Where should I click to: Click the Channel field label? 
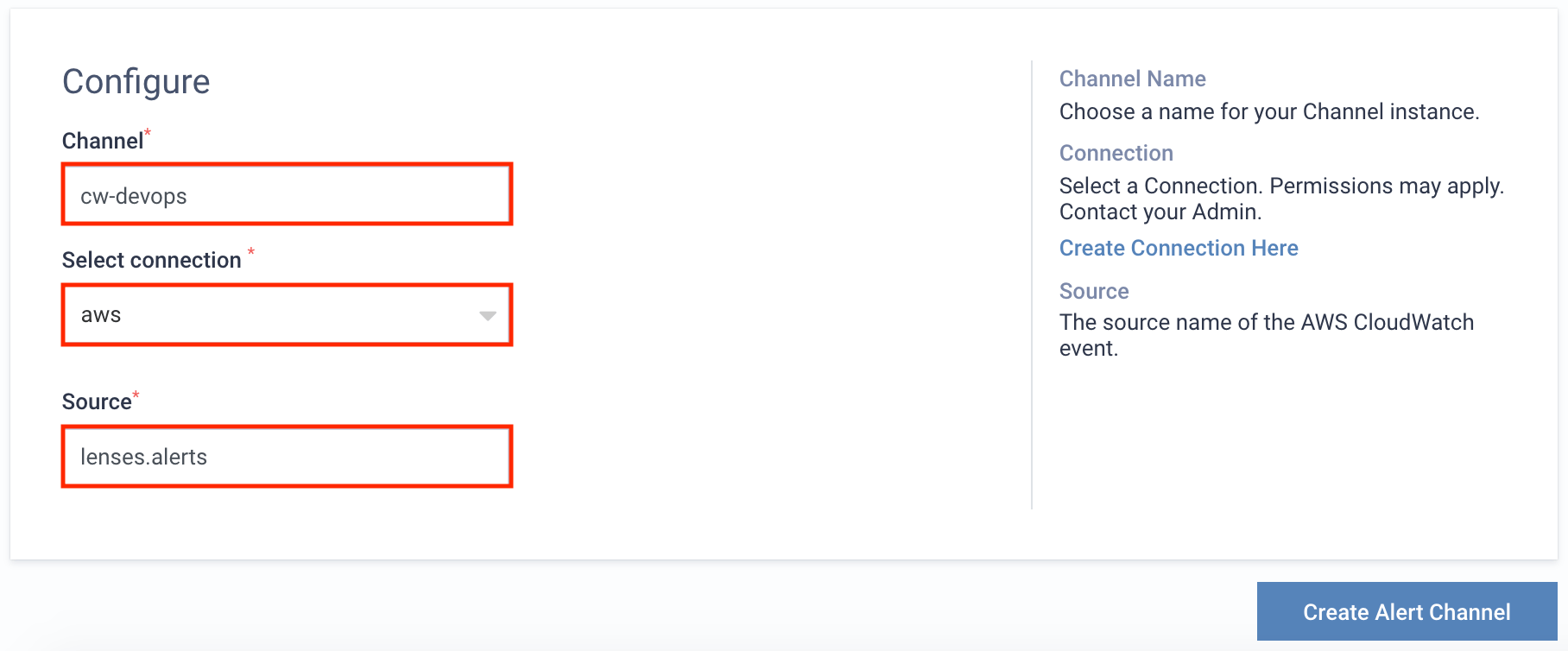pos(103,141)
